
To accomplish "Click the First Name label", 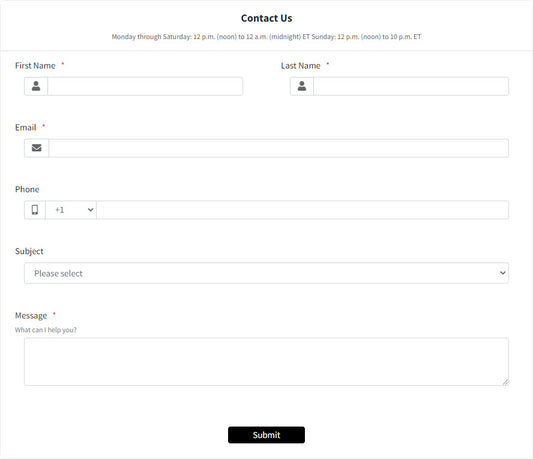I will [x=35, y=66].
